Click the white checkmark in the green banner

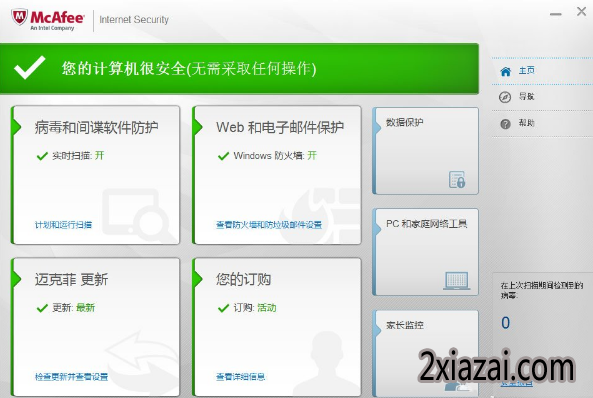[x=29, y=68]
